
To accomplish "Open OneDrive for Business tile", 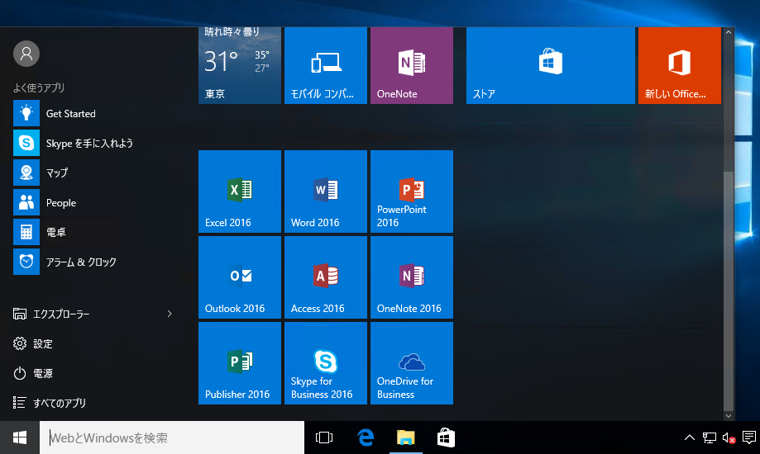I will pos(412,363).
